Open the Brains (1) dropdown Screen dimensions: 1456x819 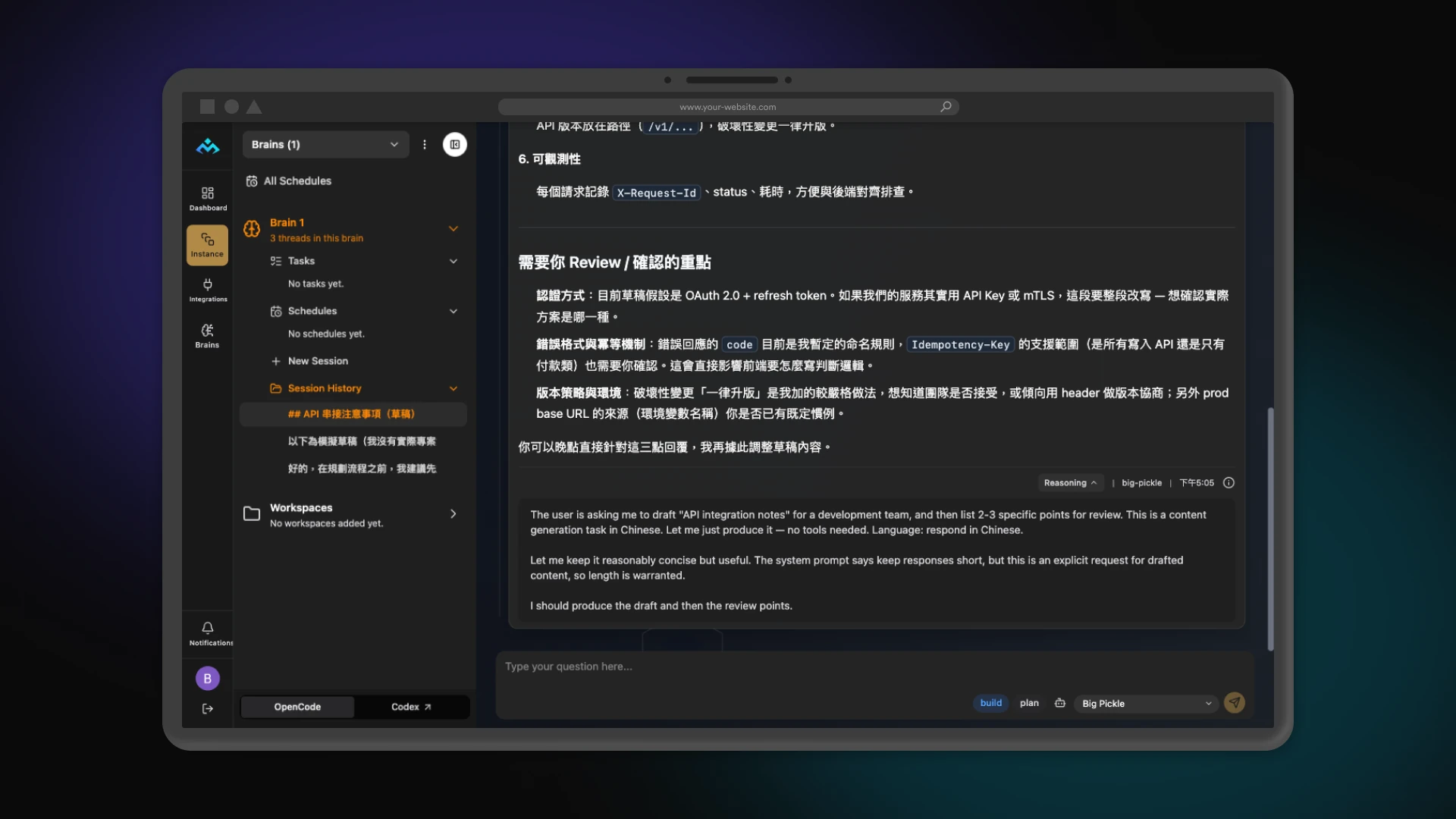coord(325,145)
